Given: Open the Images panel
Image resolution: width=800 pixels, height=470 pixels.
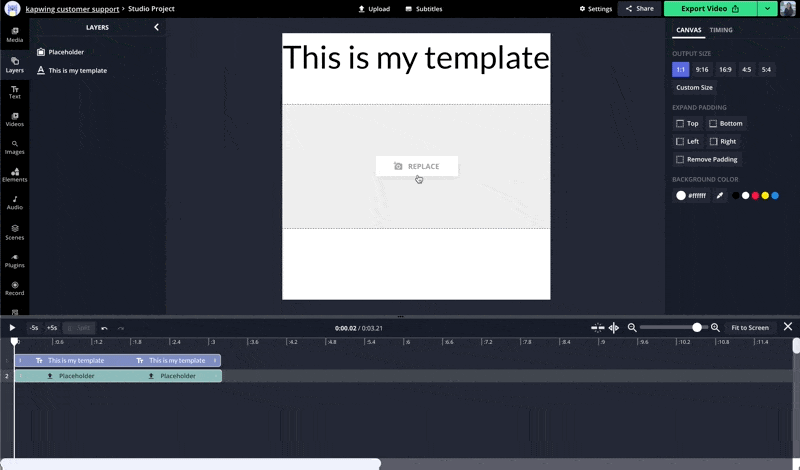Looking at the screenshot, I should [x=14, y=148].
